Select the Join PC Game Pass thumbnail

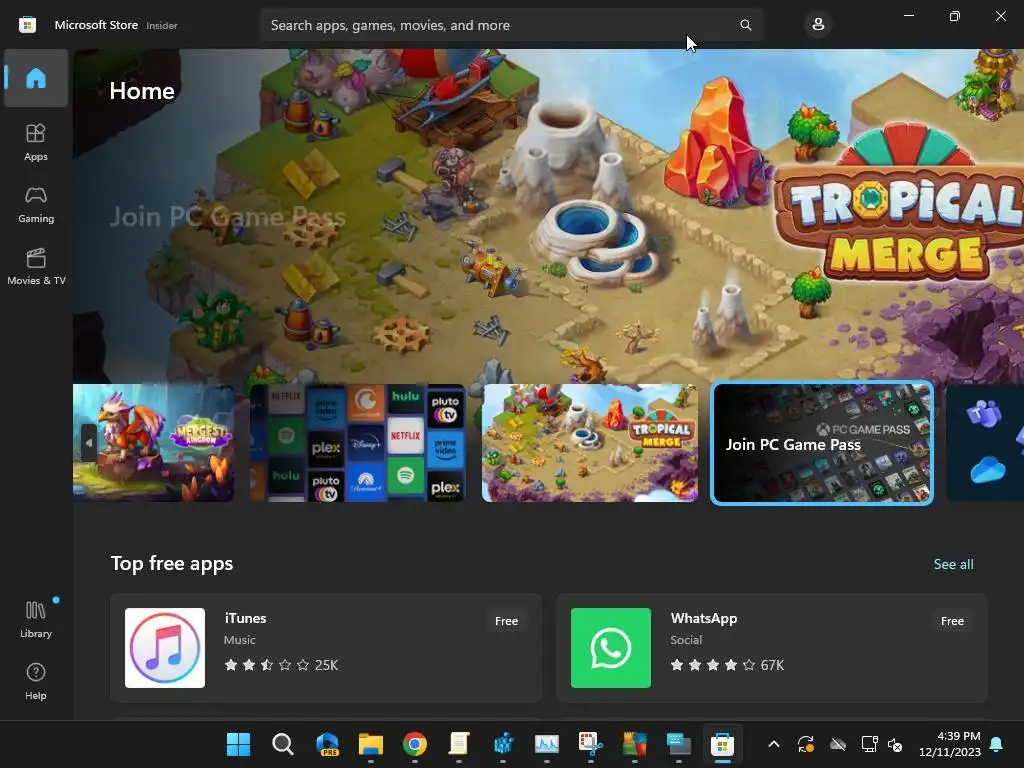pos(822,443)
